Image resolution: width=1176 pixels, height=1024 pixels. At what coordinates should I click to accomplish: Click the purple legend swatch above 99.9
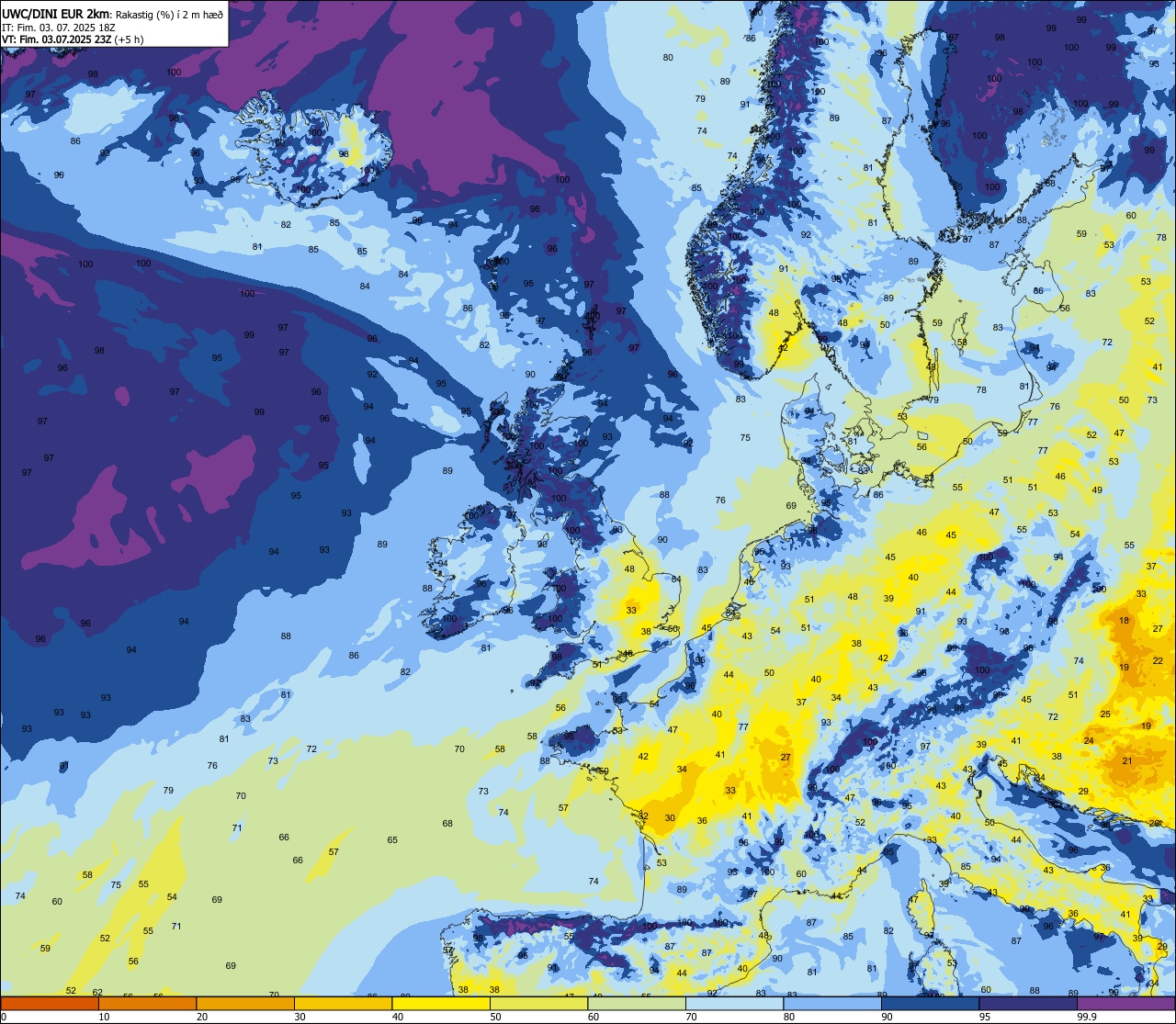[1125, 1004]
